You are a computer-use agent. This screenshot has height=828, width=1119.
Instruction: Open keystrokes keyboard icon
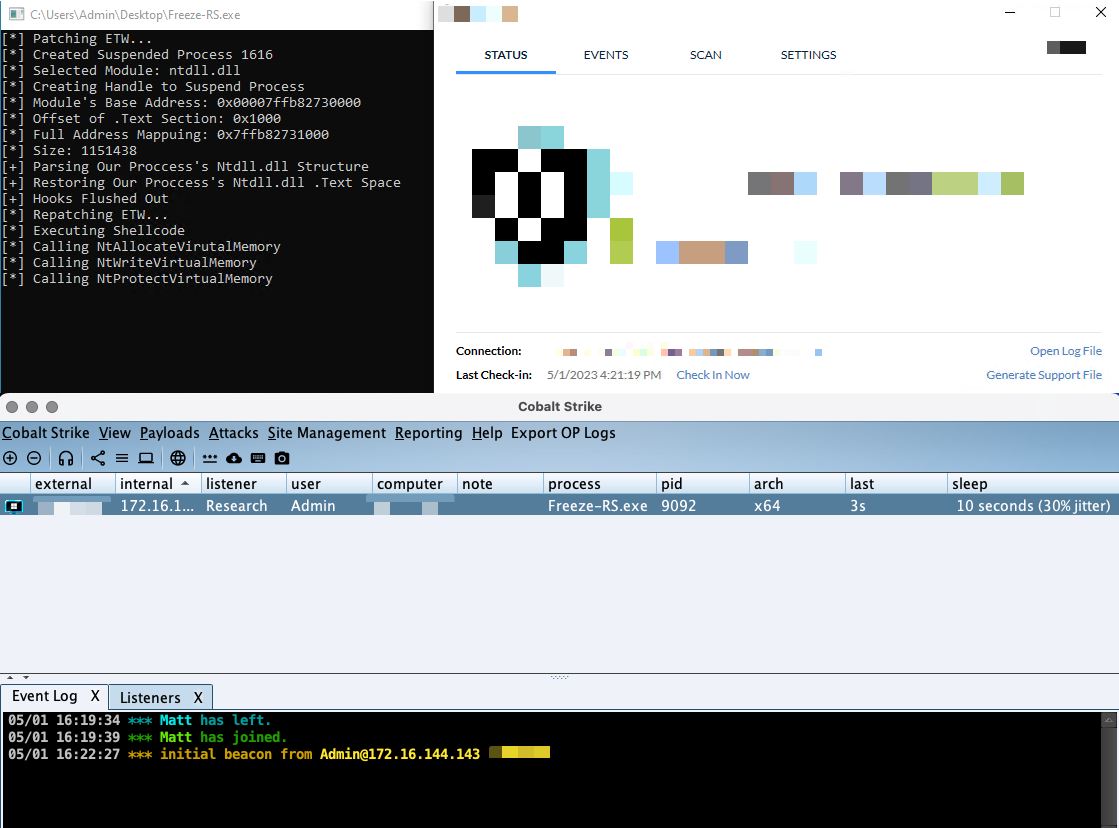point(258,458)
